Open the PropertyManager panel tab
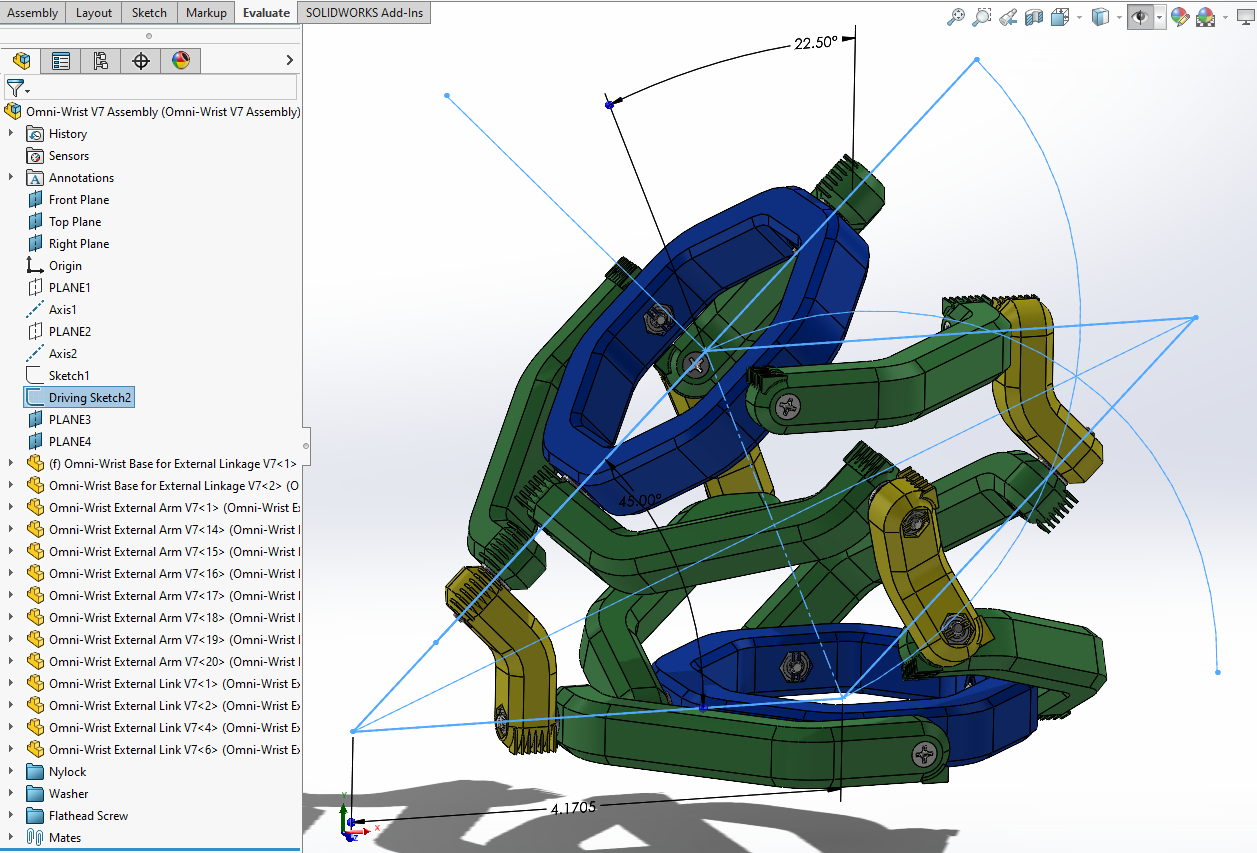The image size is (1257, 853). [61, 61]
